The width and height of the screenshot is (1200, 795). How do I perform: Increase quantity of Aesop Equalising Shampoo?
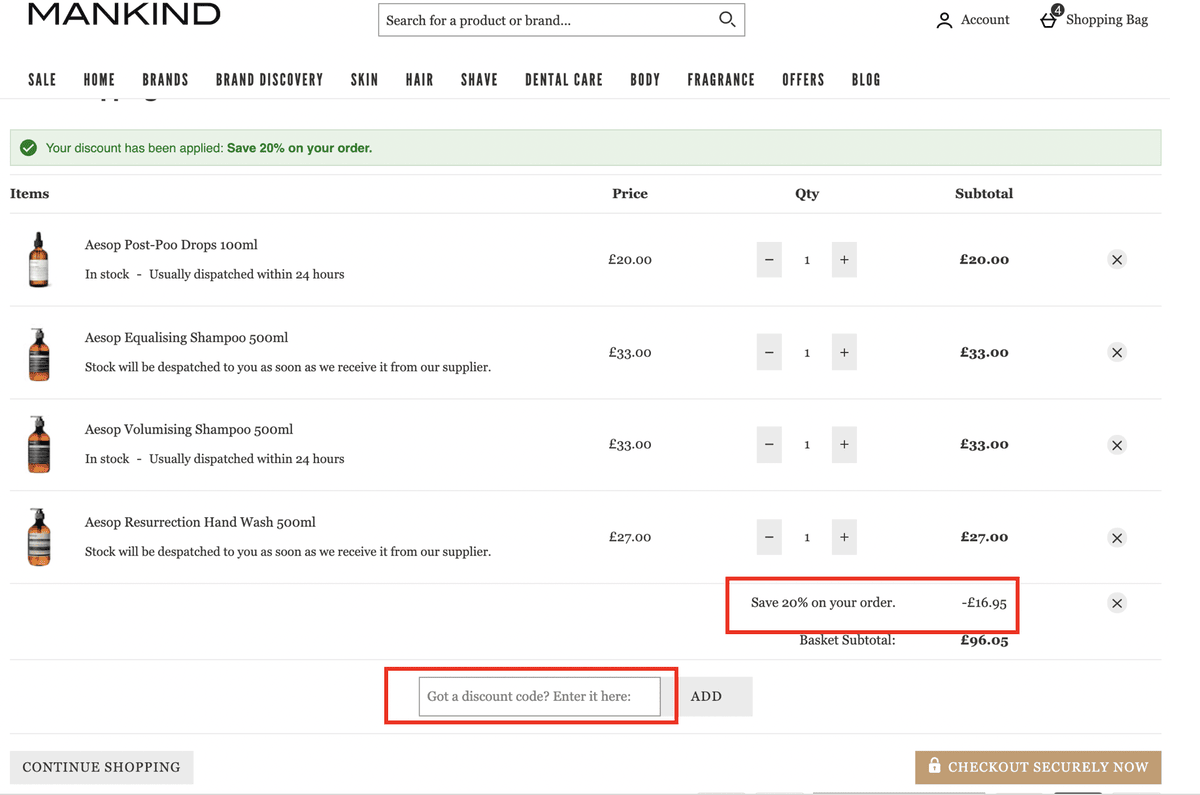coord(844,353)
